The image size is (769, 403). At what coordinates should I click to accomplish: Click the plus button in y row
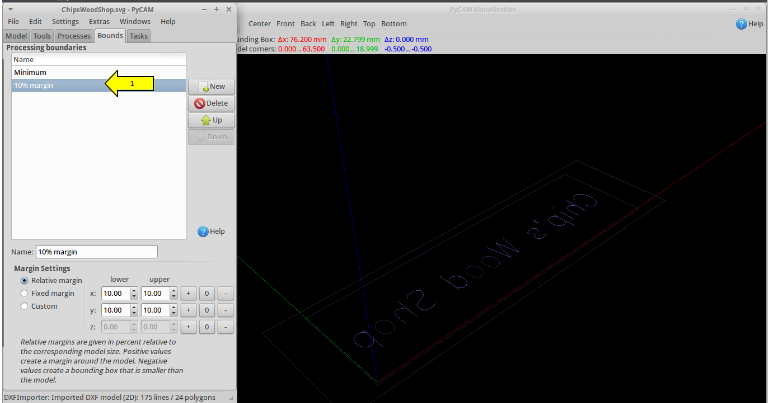(x=188, y=310)
